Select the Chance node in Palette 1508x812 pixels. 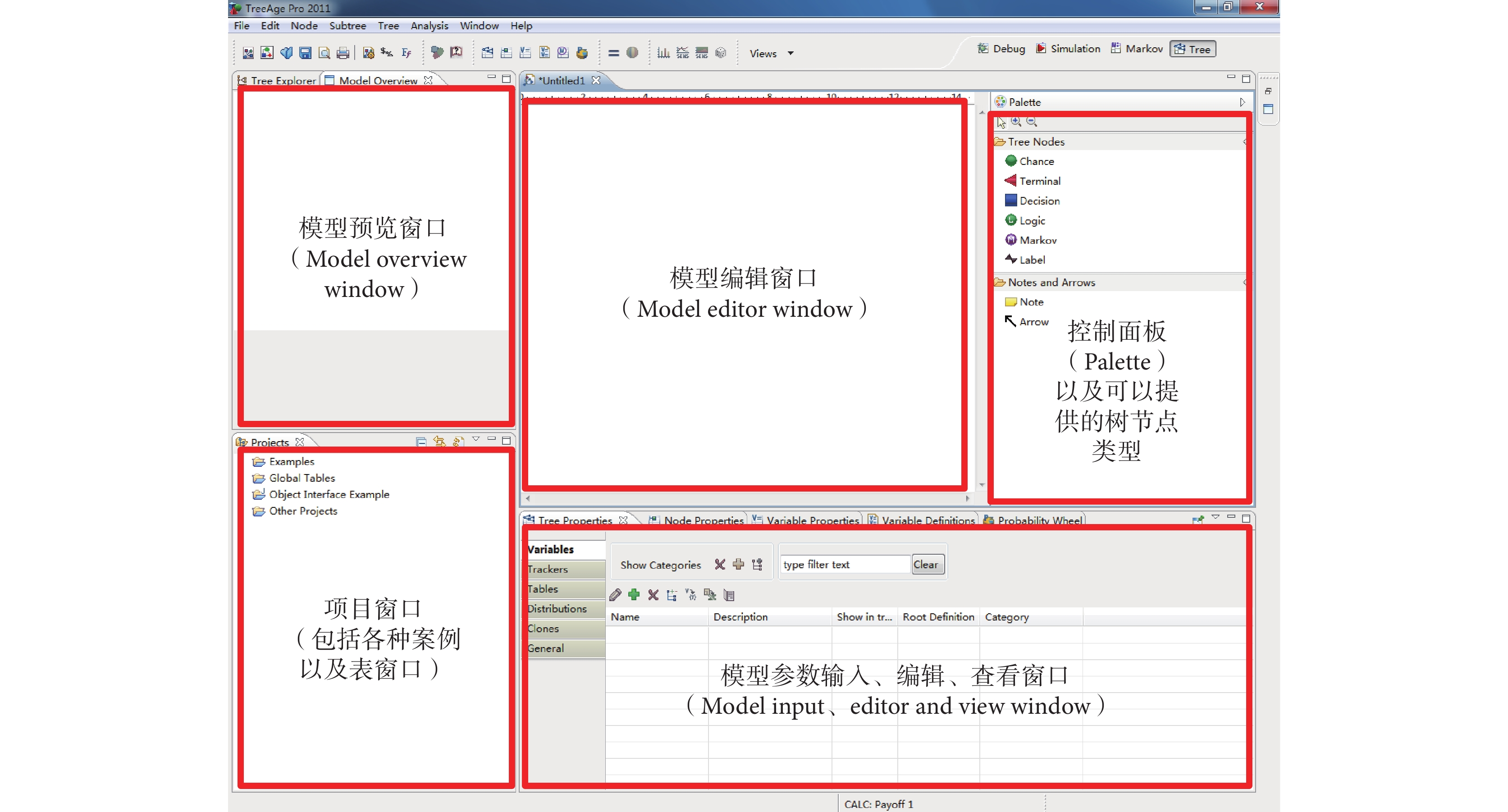pyautogui.click(x=1029, y=161)
